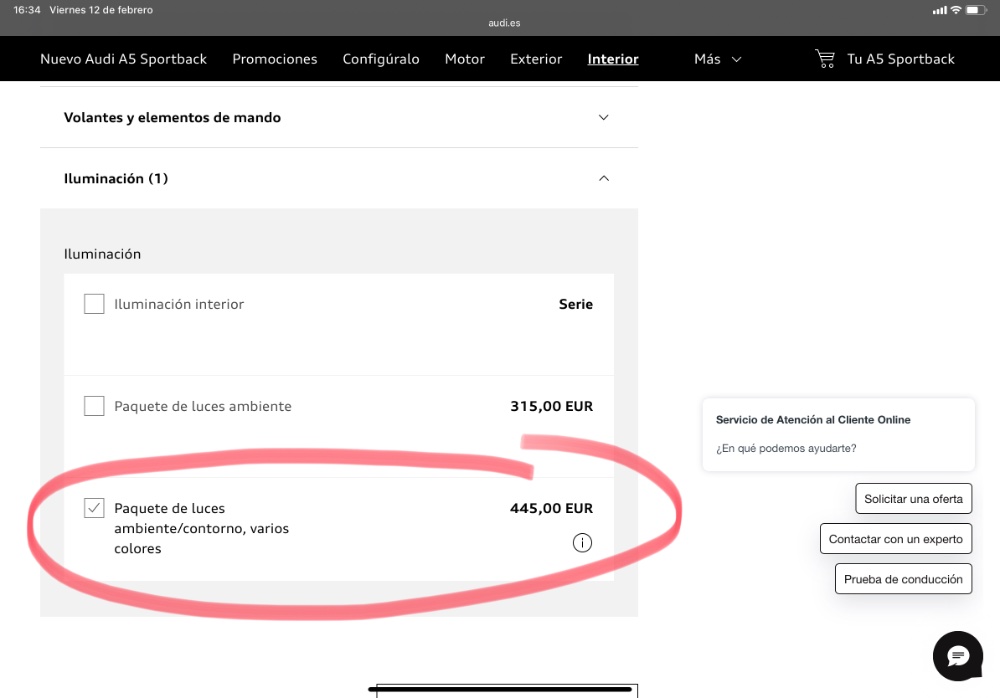Check the battery status icon

coord(976,10)
